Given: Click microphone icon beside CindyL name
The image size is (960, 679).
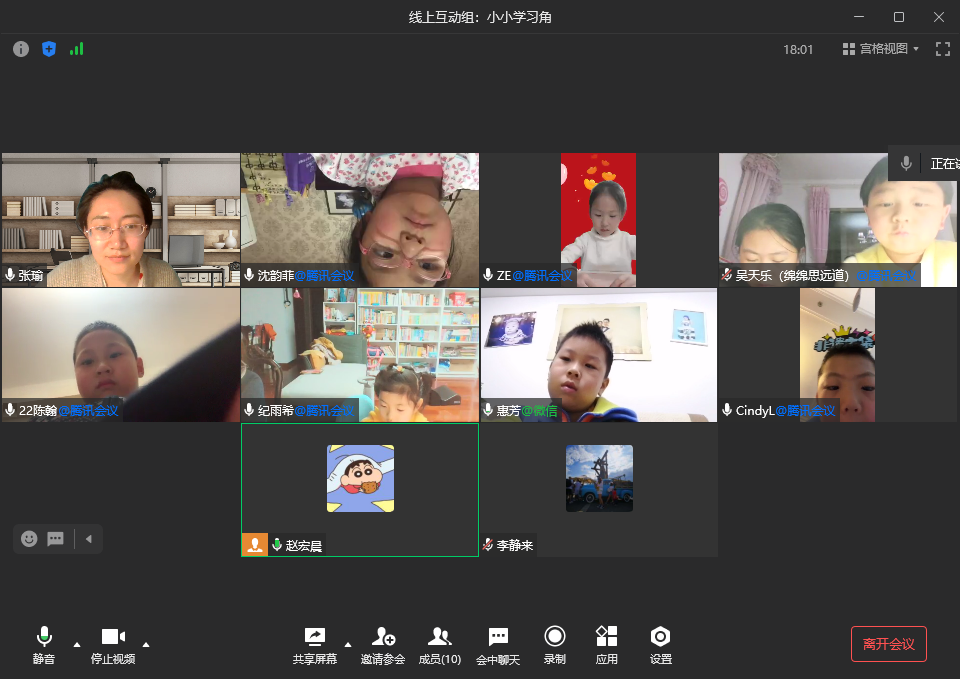Looking at the screenshot, I should click(x=727, y=410).
